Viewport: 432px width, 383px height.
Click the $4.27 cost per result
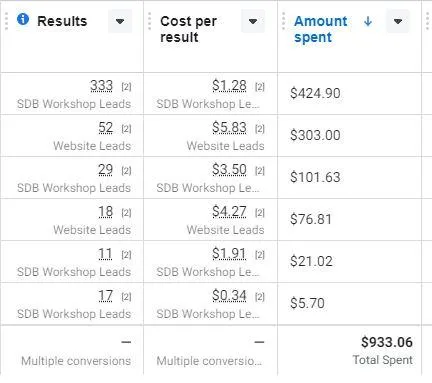pos(229,212)
